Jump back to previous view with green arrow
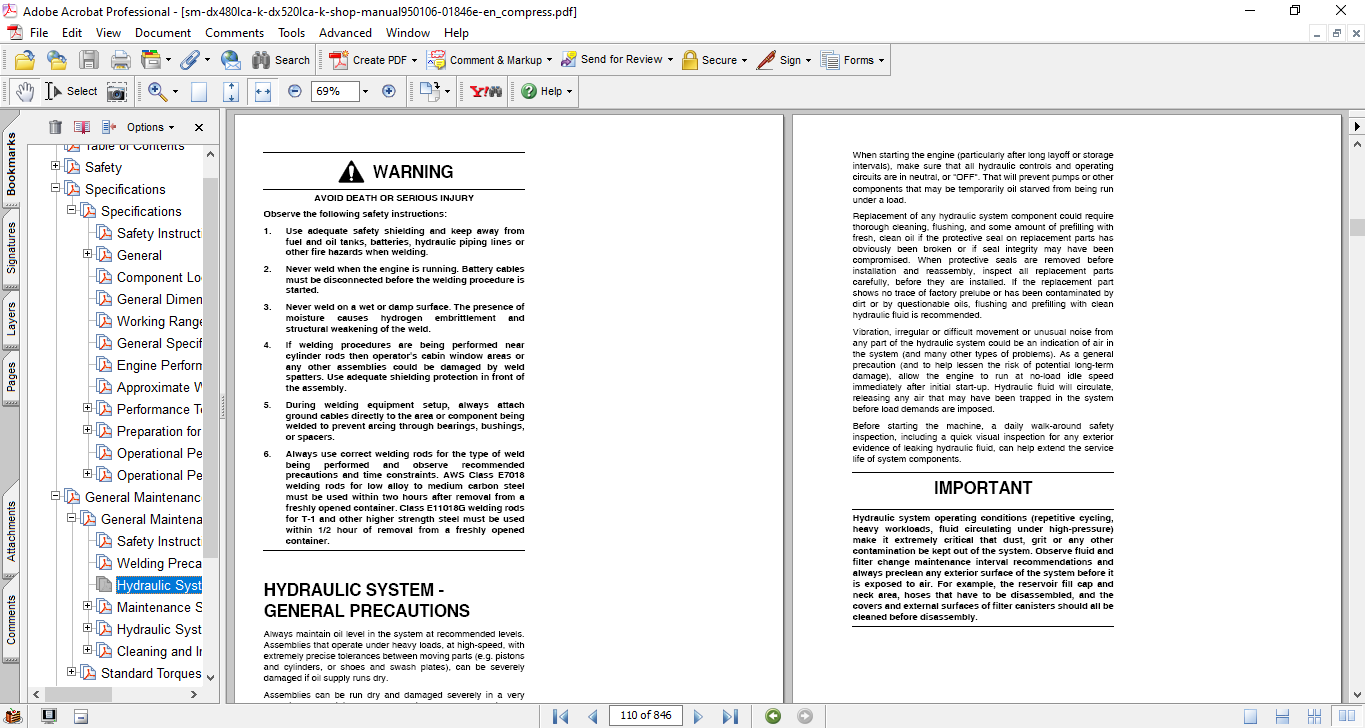The height and width of the screenshot is (728, 1365). (x=772, y=716)
